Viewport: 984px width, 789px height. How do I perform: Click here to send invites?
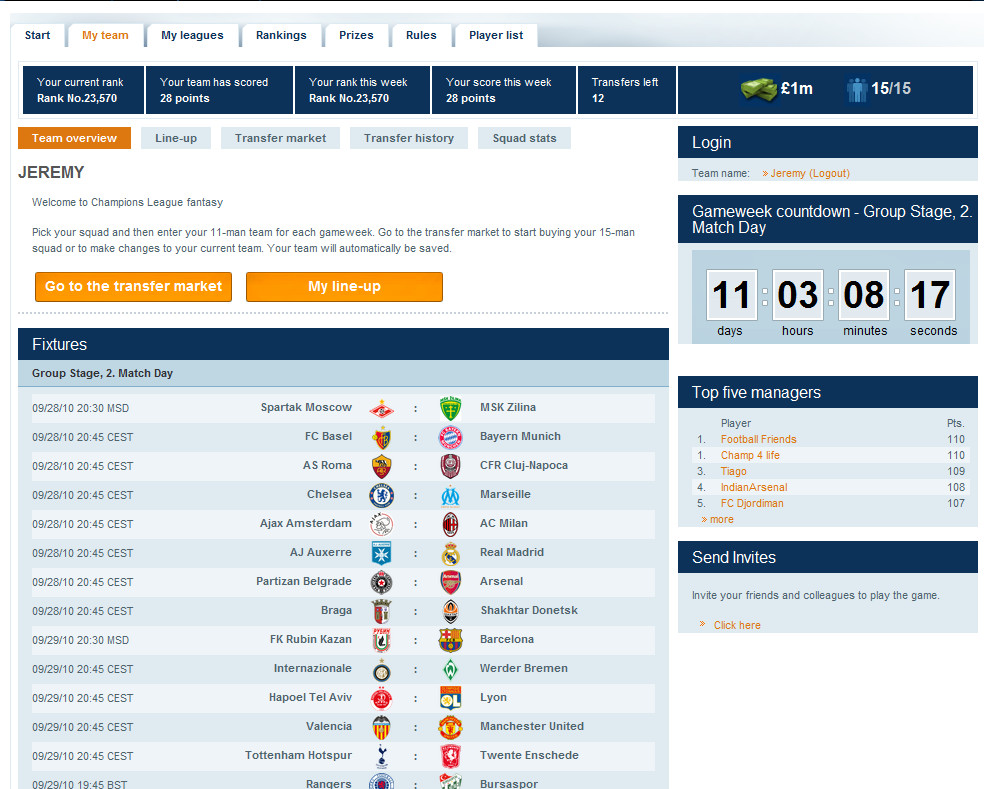(x=737, y=625)
